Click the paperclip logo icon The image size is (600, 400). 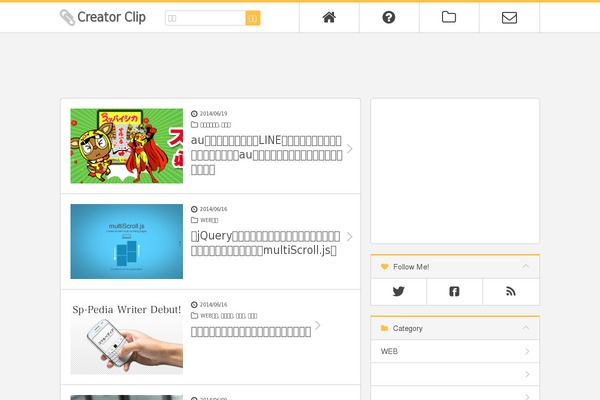[67, 18]
